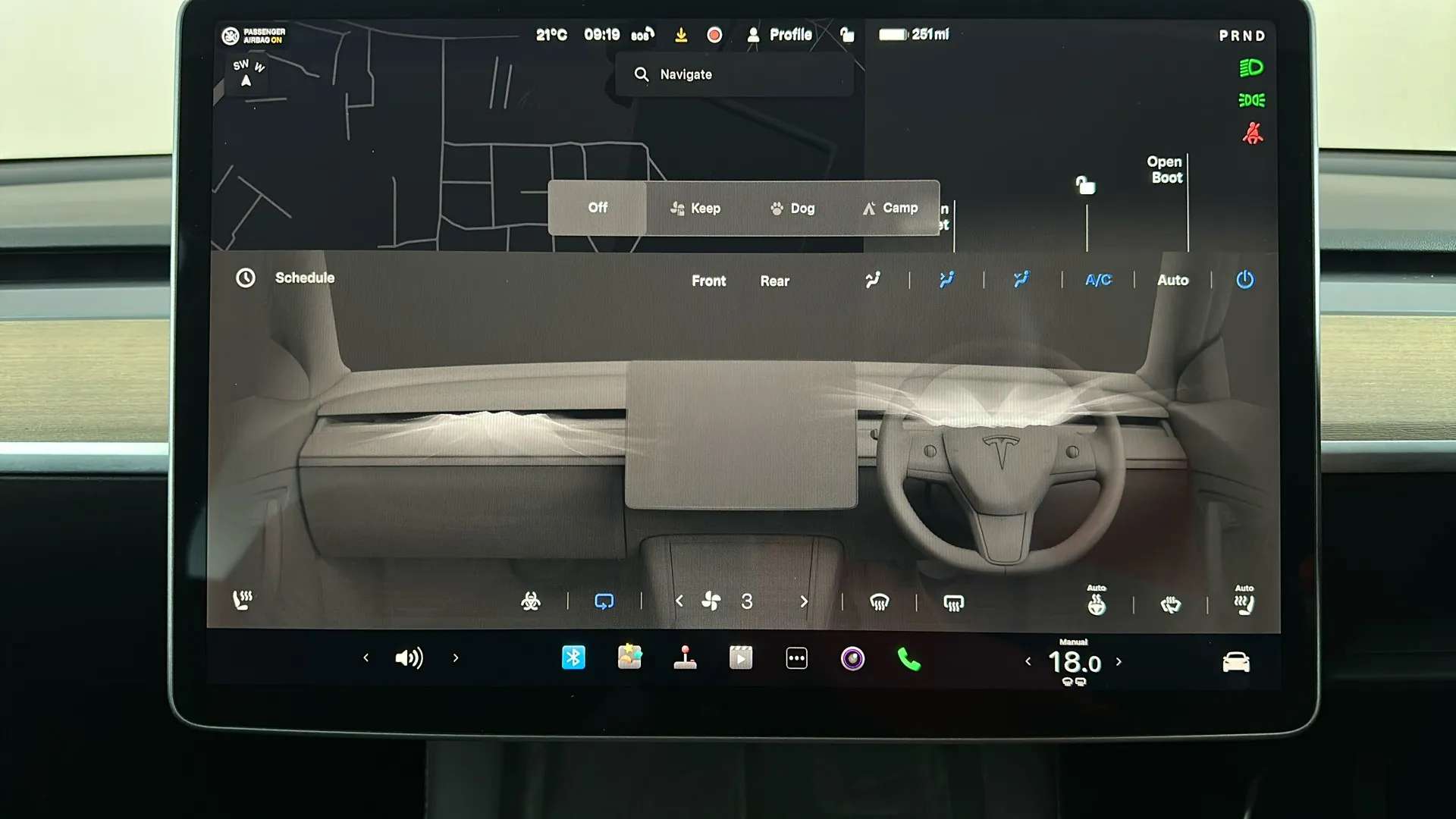Toggle driver seat heater set to Auto
Screen dimensions: 1456x819
pyautogui.click(x=1244, y=601)
